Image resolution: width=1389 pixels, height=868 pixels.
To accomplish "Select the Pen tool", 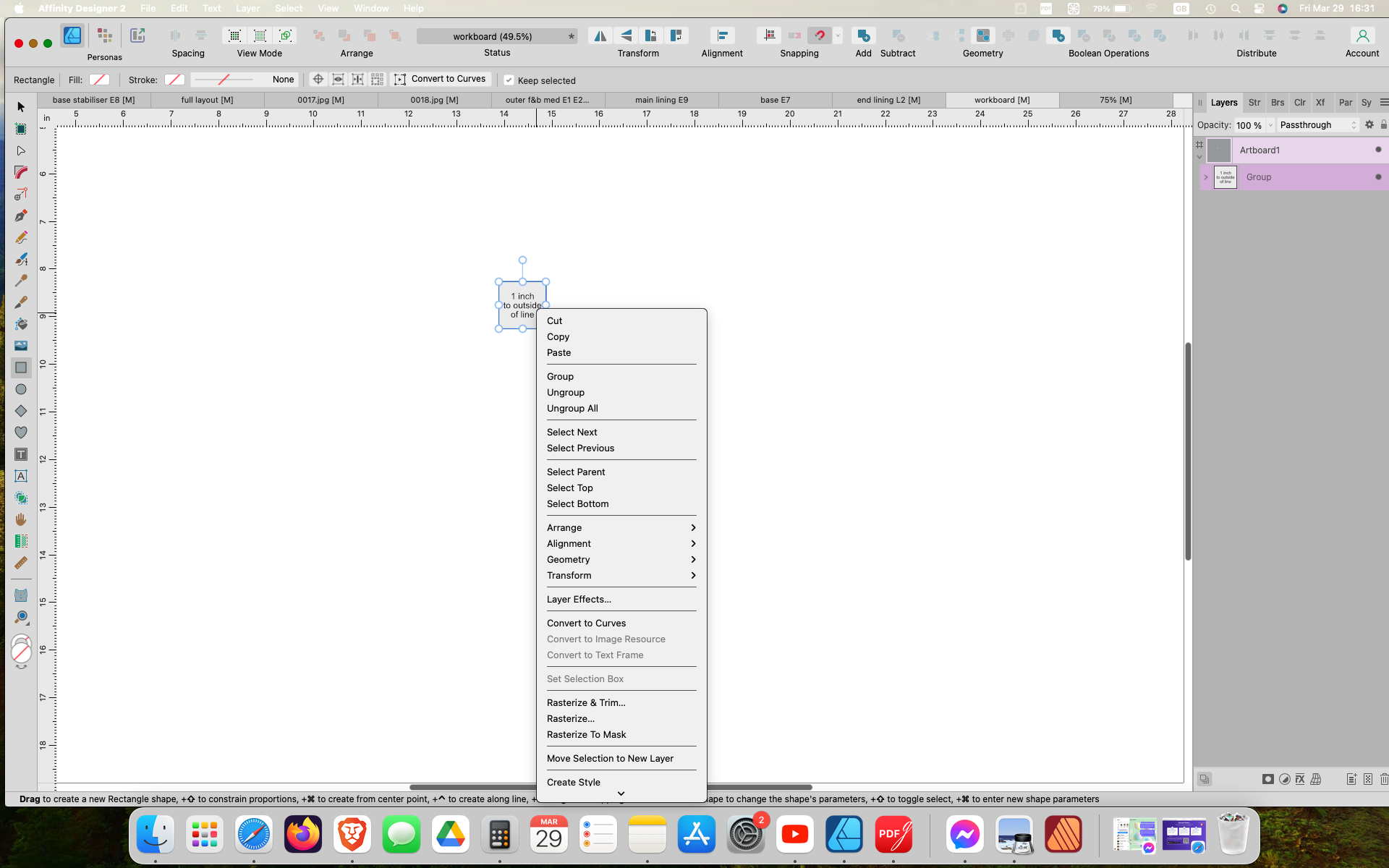I will 21,216.
